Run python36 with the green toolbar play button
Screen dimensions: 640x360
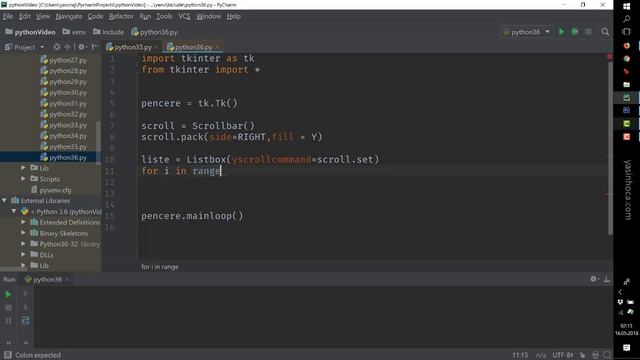562,32
